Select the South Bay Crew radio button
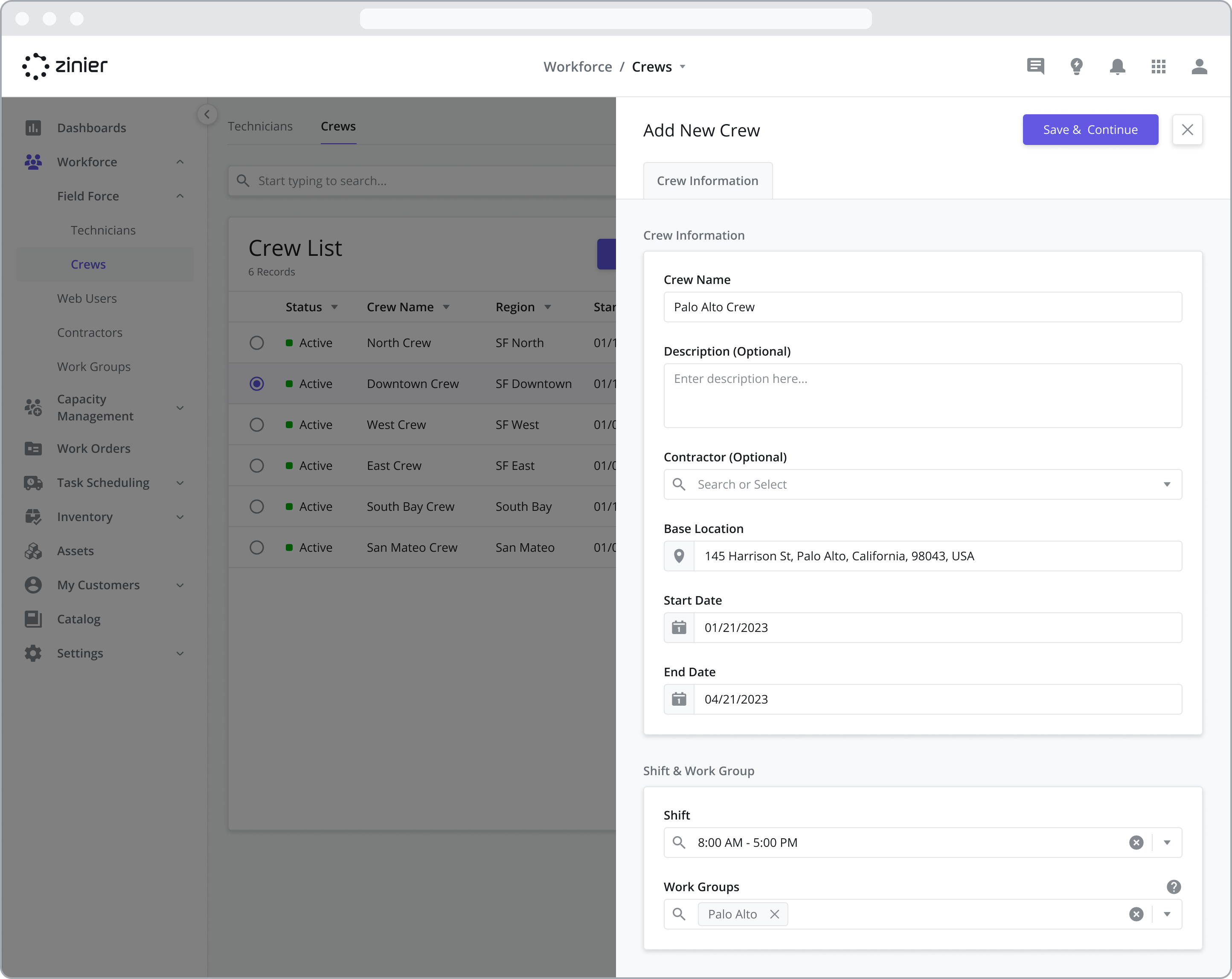Image resolution: width=1232 pixels, height=979 pixels. (x=256, y=507)
